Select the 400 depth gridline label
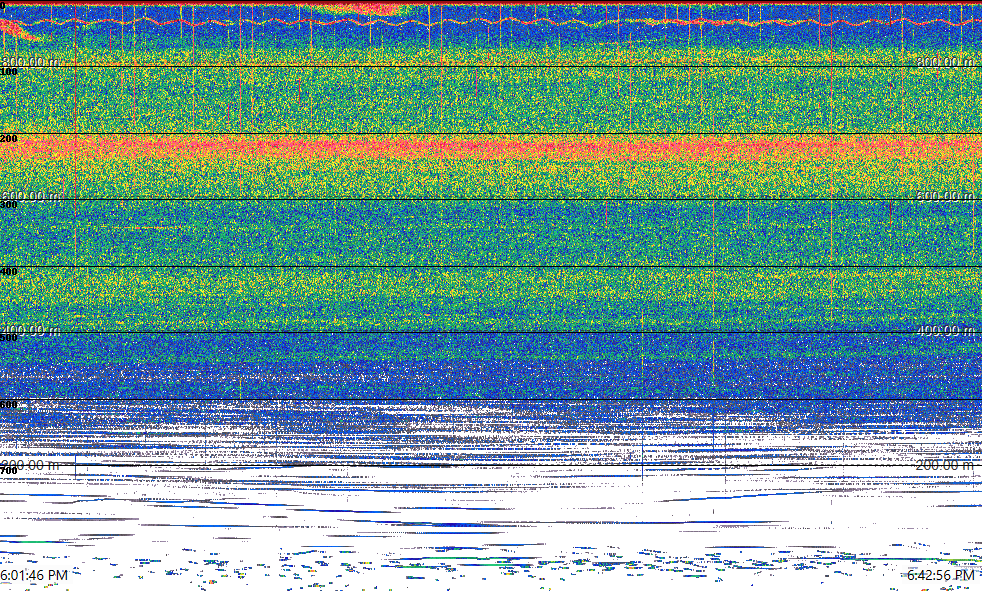Image resolution: width=982 pixels, height=592 pixels. tap(9, 271)
